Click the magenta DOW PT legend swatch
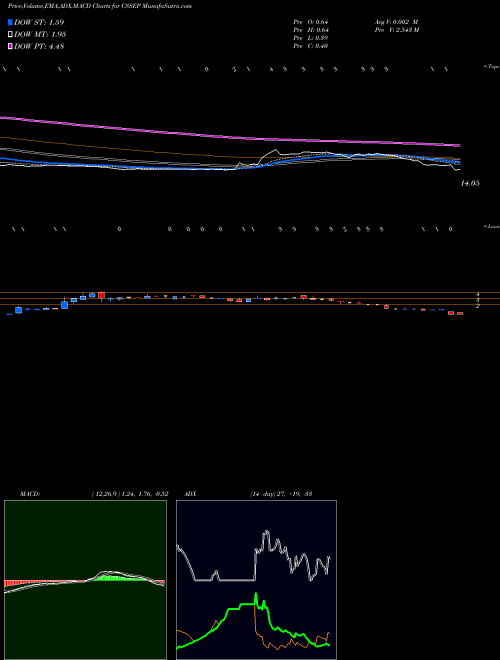The height and width of the screenshot is (660, 500). point(11,47)
